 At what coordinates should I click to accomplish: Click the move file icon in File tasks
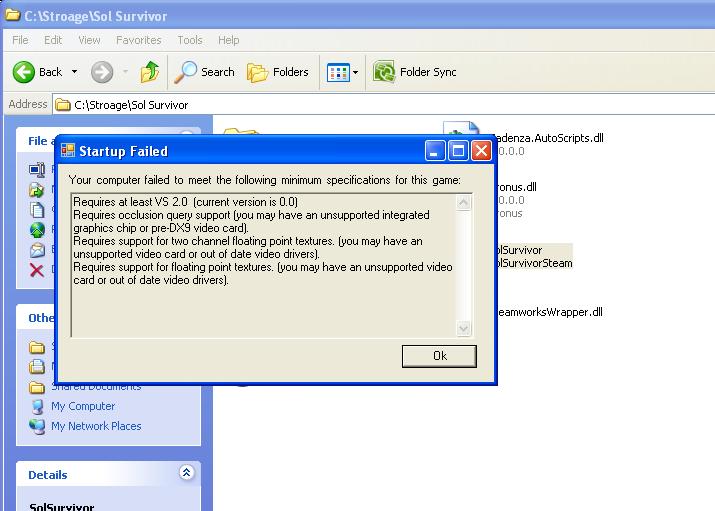pos(37,190)
